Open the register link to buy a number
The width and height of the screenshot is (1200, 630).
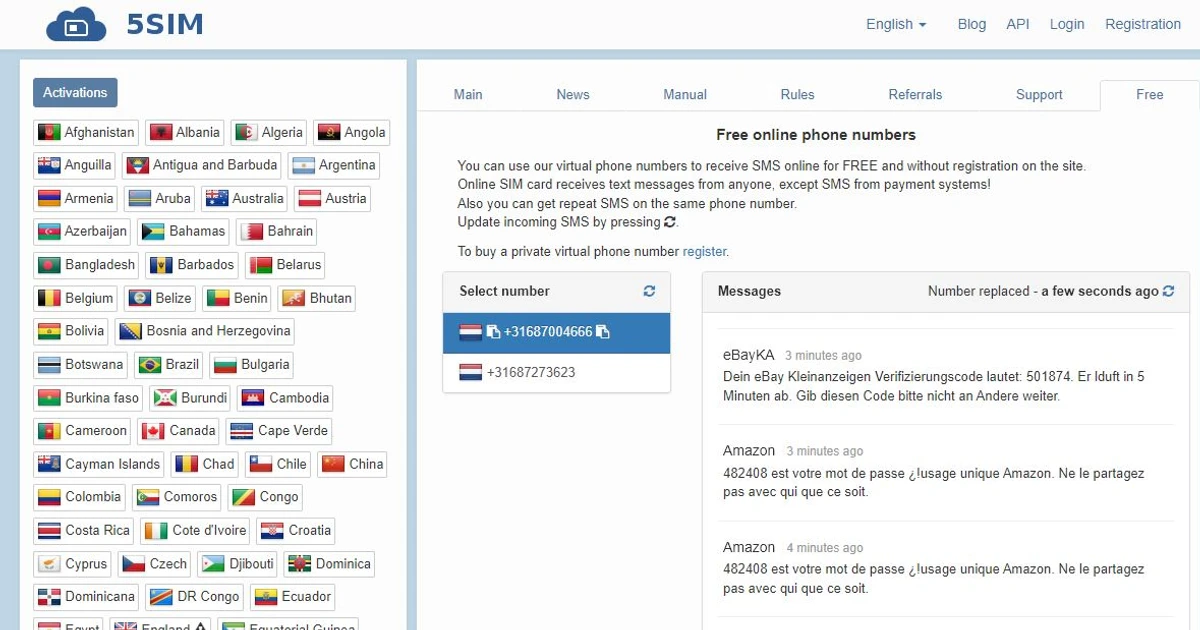click(704, 251)
